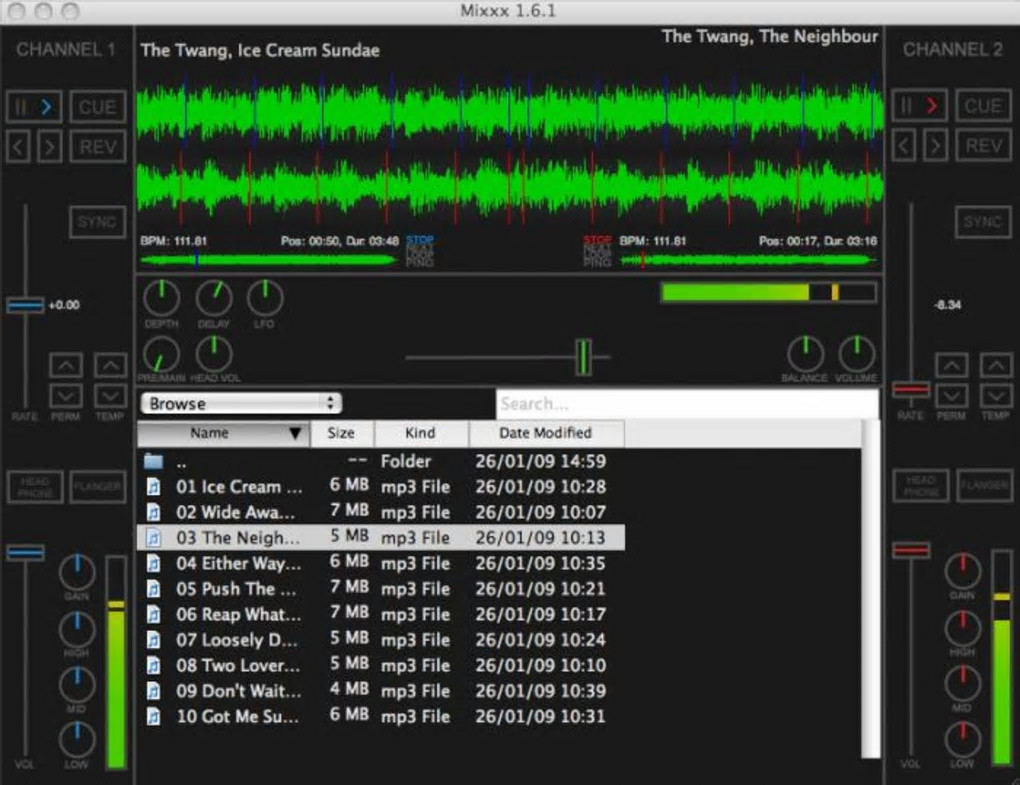Sort tracks by the Name column header
1020x785 pixels.
[224, 433]
